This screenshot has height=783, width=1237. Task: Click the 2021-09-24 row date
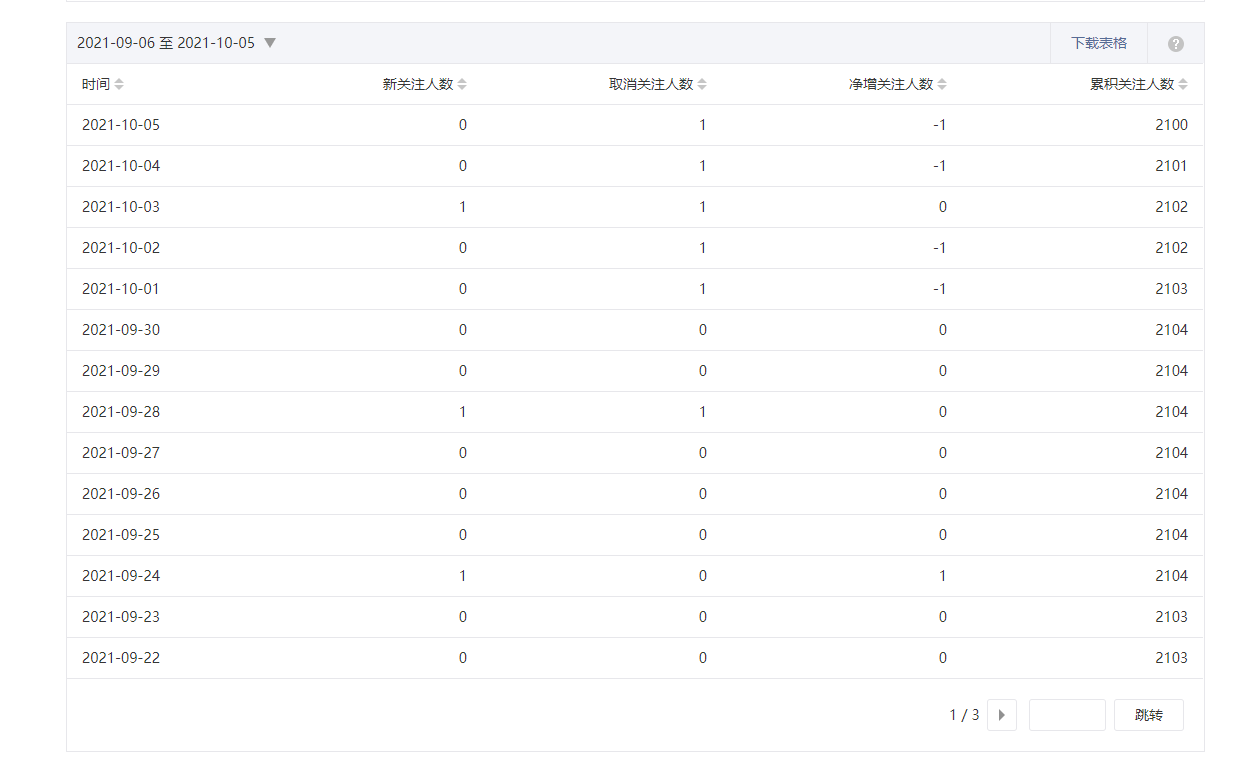(121, 576)
